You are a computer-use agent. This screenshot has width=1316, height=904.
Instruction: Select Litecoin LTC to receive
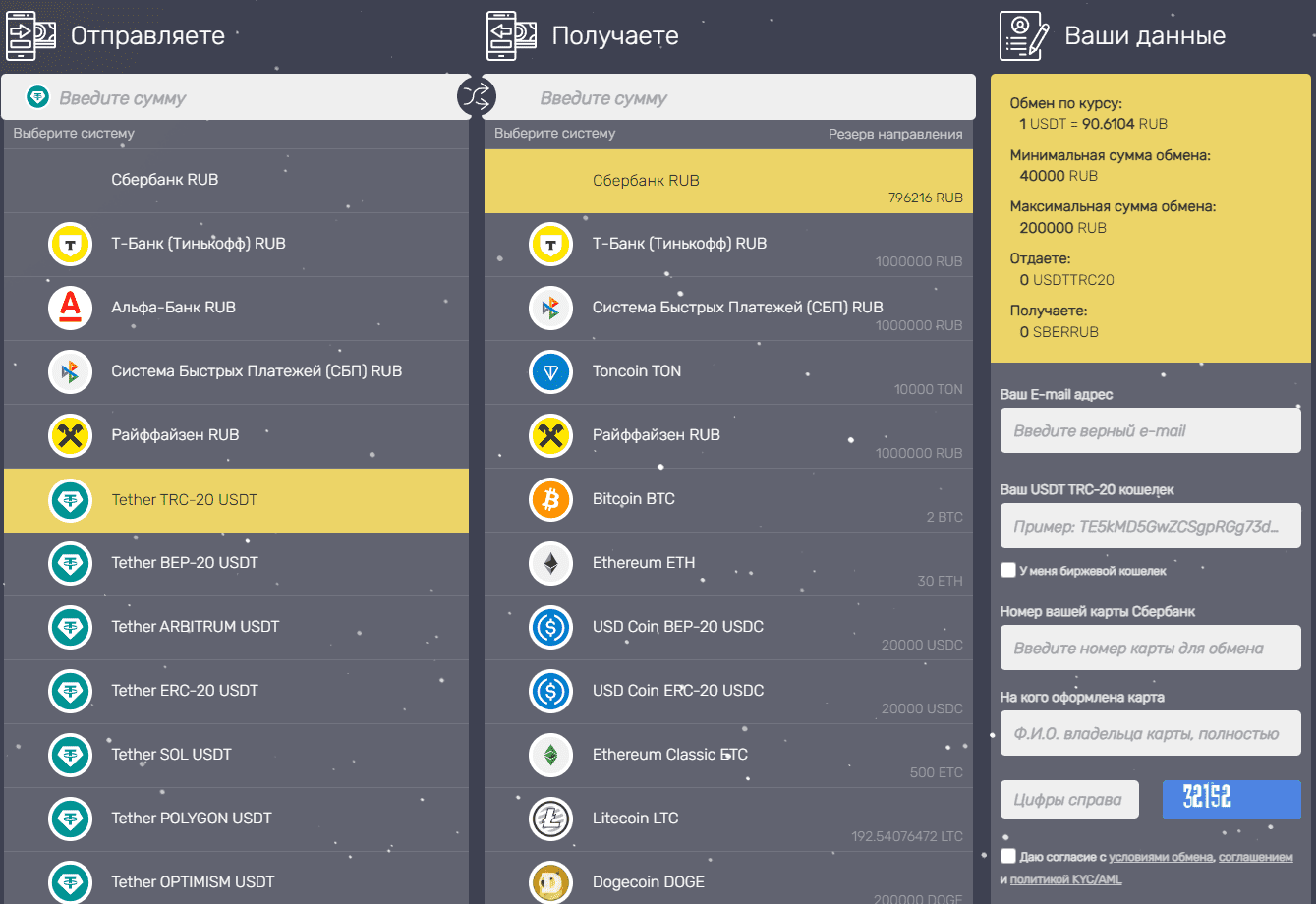[728, 819]
